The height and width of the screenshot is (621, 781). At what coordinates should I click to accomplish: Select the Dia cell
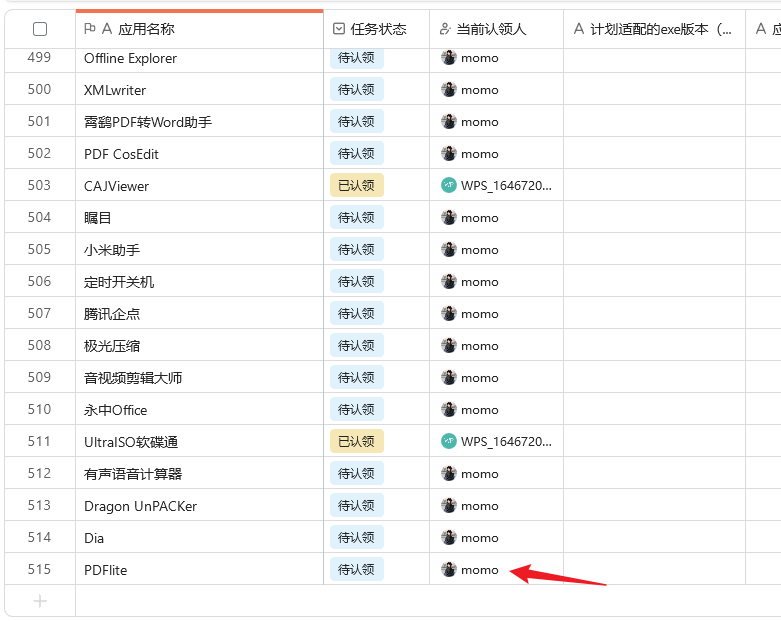[x=199, y=538]
